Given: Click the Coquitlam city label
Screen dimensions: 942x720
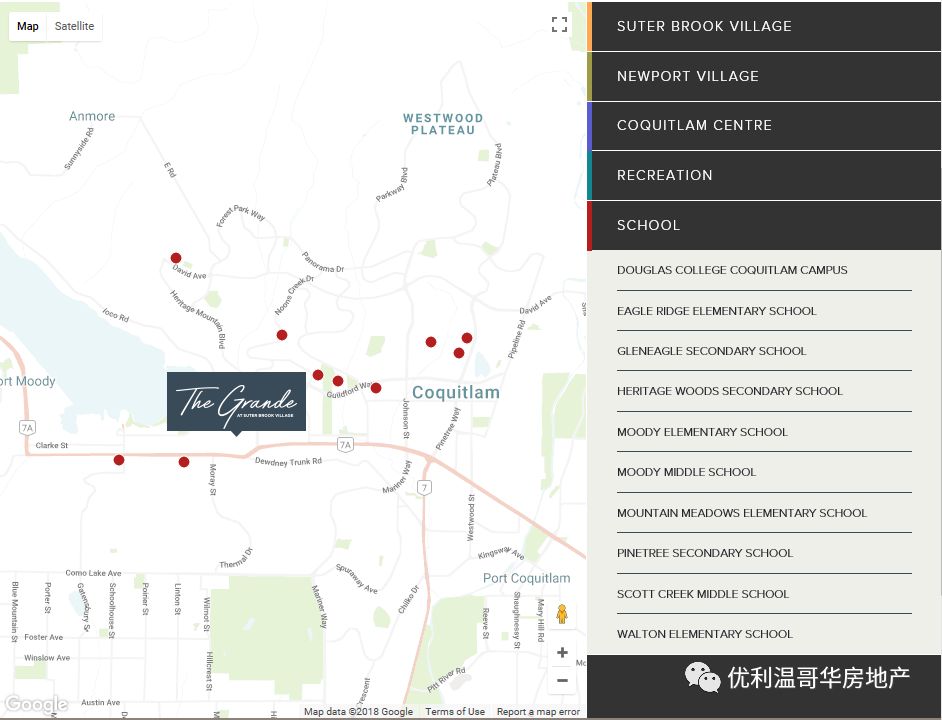Looking at the screenshot, I should coord(456,392).
